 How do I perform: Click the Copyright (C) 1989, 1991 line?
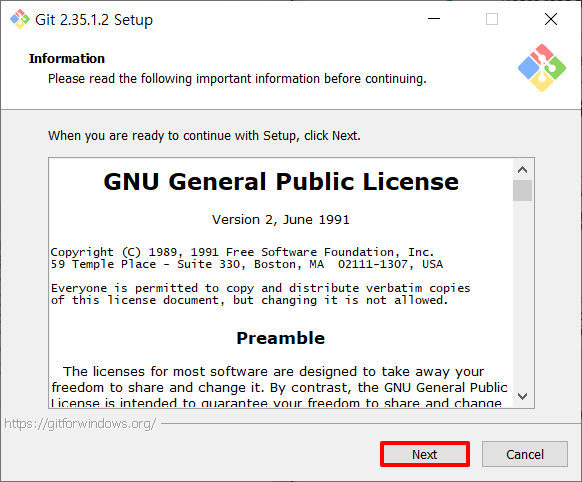[x=242, y=252]
